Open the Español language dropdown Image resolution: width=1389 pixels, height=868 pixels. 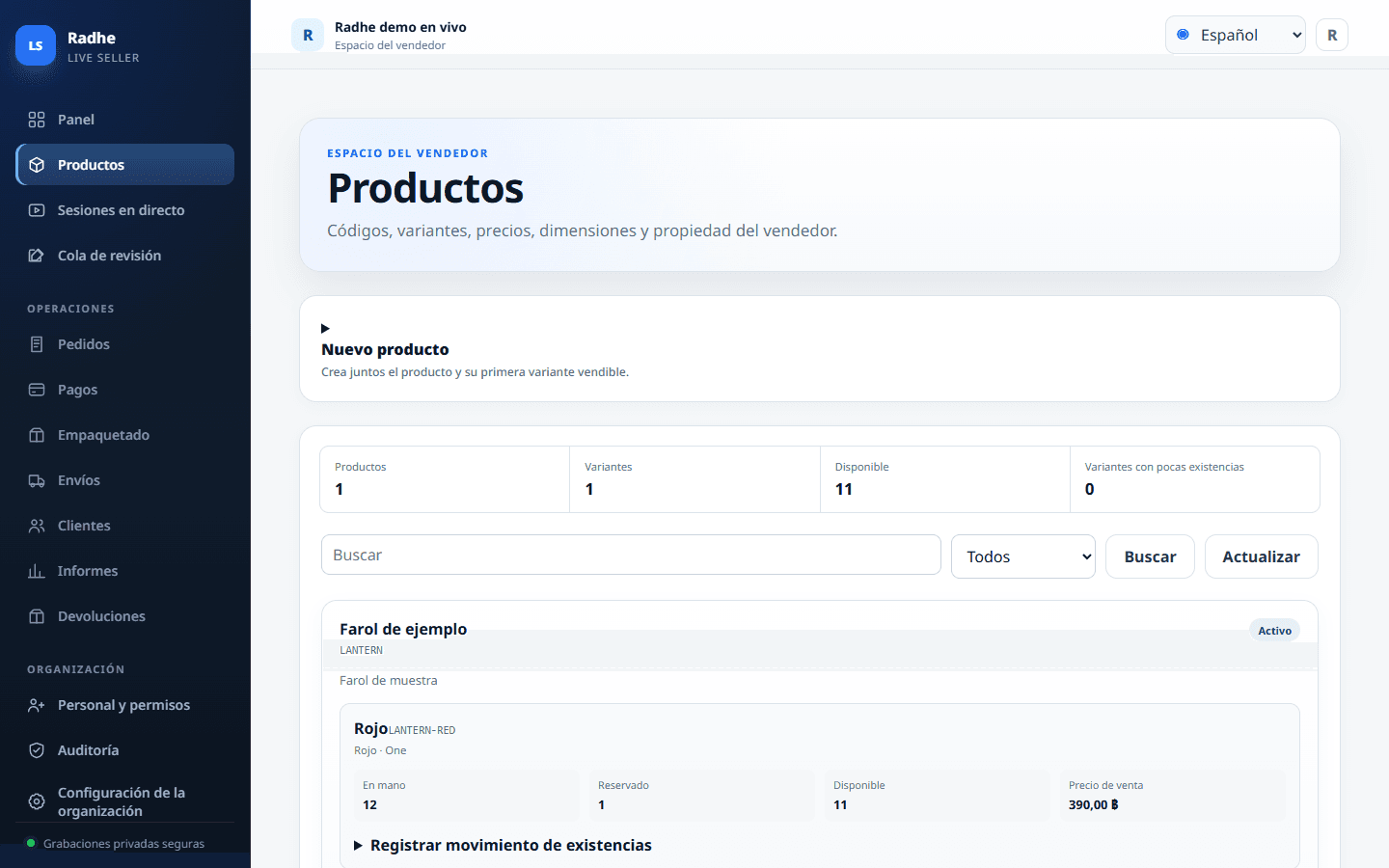pyautogui.click(x=1236, y=35)
